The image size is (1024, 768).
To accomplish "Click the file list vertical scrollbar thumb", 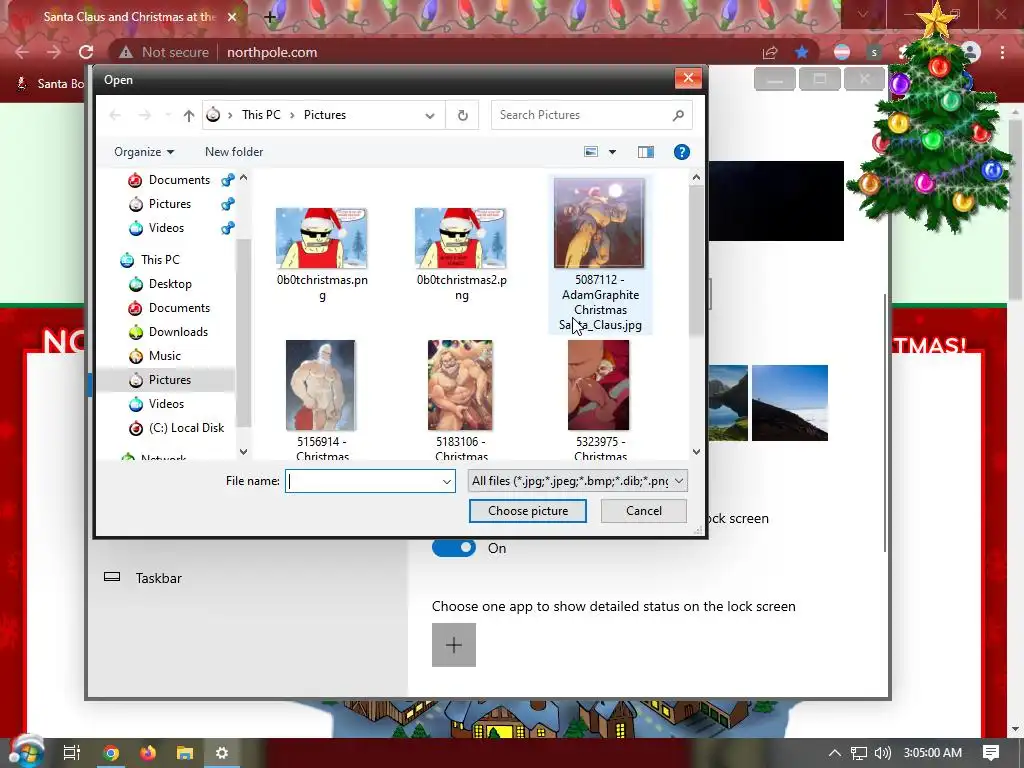I will [696, 261].
